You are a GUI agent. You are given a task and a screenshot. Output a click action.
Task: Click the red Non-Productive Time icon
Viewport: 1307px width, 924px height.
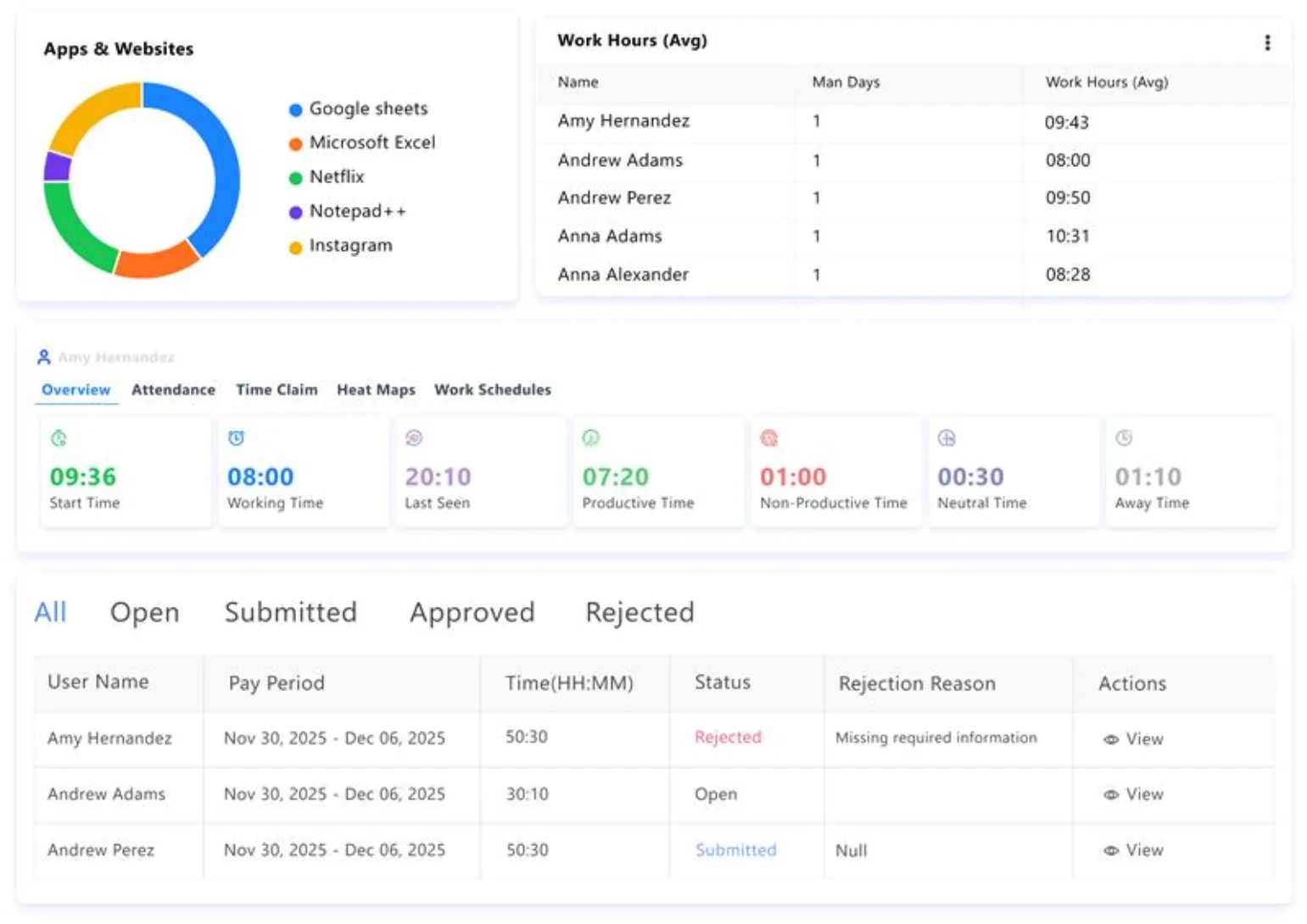coord(769,438)
